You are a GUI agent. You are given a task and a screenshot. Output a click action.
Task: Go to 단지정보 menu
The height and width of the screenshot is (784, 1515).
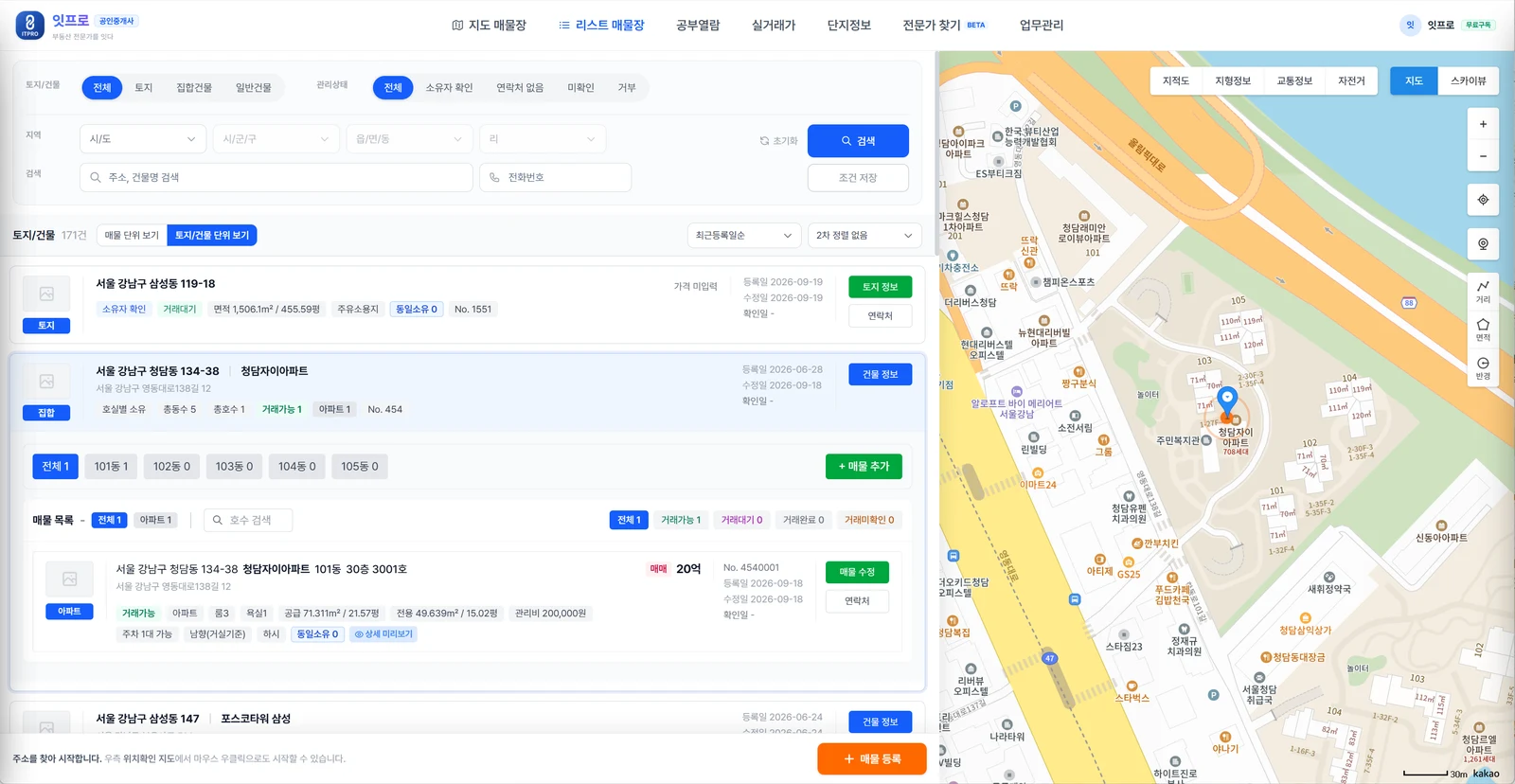[849, 26]
